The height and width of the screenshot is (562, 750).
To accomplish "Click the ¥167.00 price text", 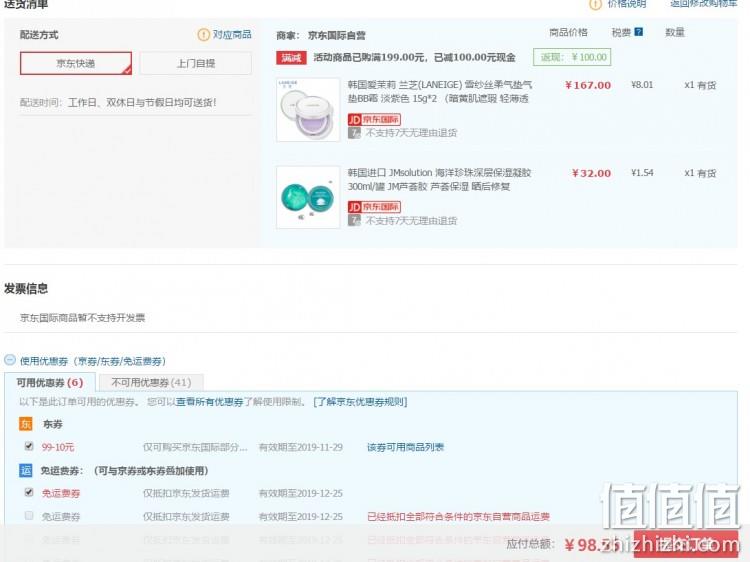I will coord(588,86).
